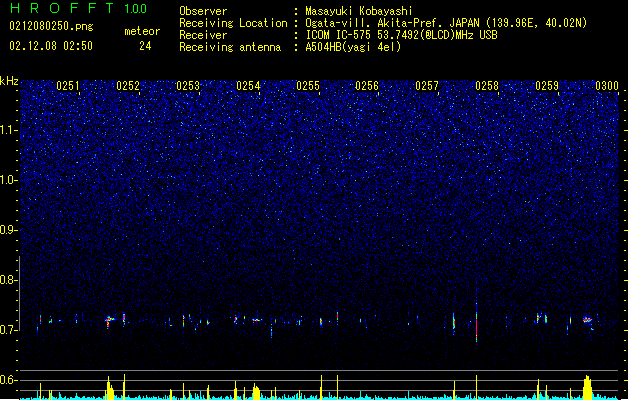Click the date stamp 02.12.08 02:50
Screen dimensions: 629x400
pyautogui.click(x=51, y=46)
